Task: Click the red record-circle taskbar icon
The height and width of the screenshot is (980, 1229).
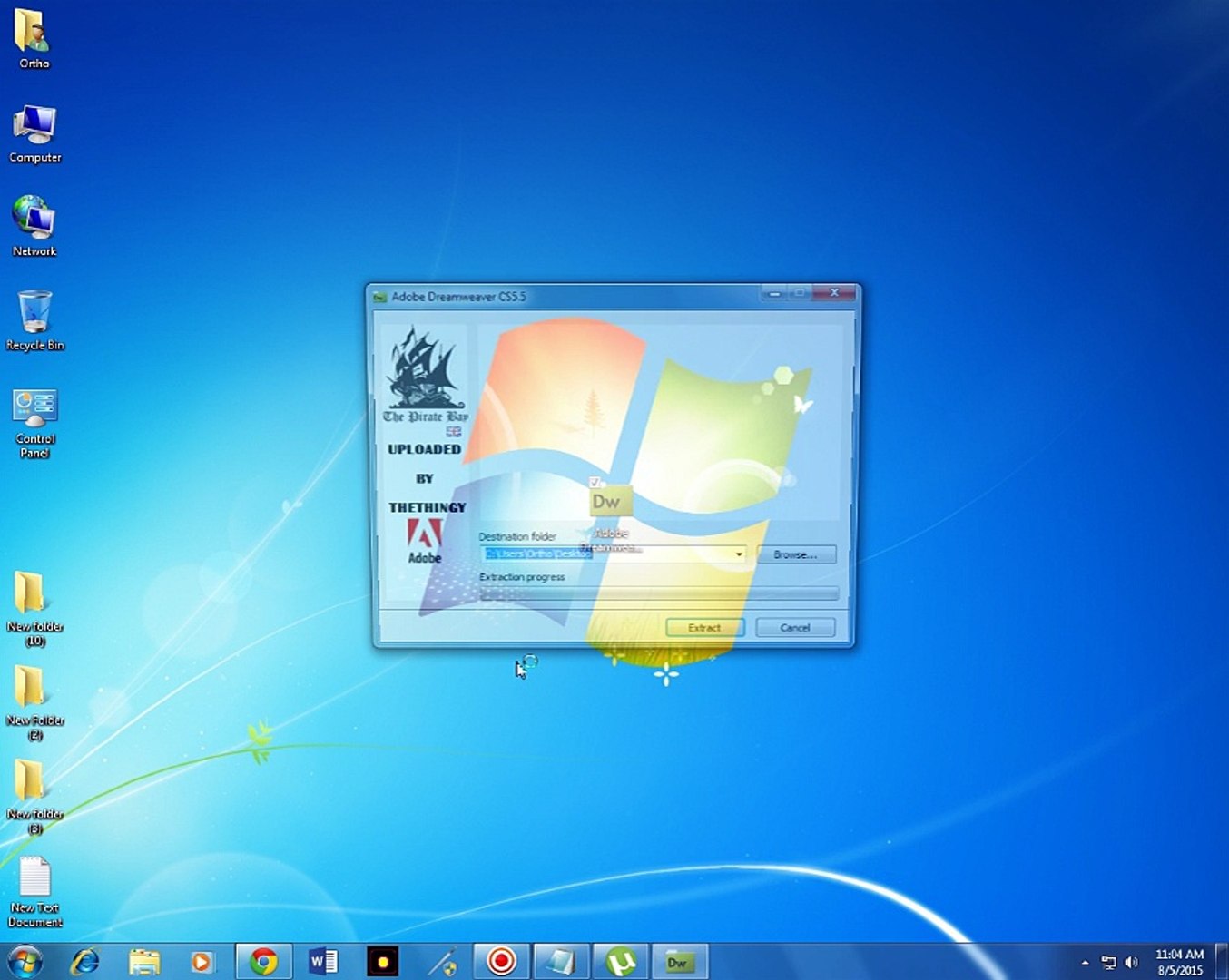Action: coord(501,961)
